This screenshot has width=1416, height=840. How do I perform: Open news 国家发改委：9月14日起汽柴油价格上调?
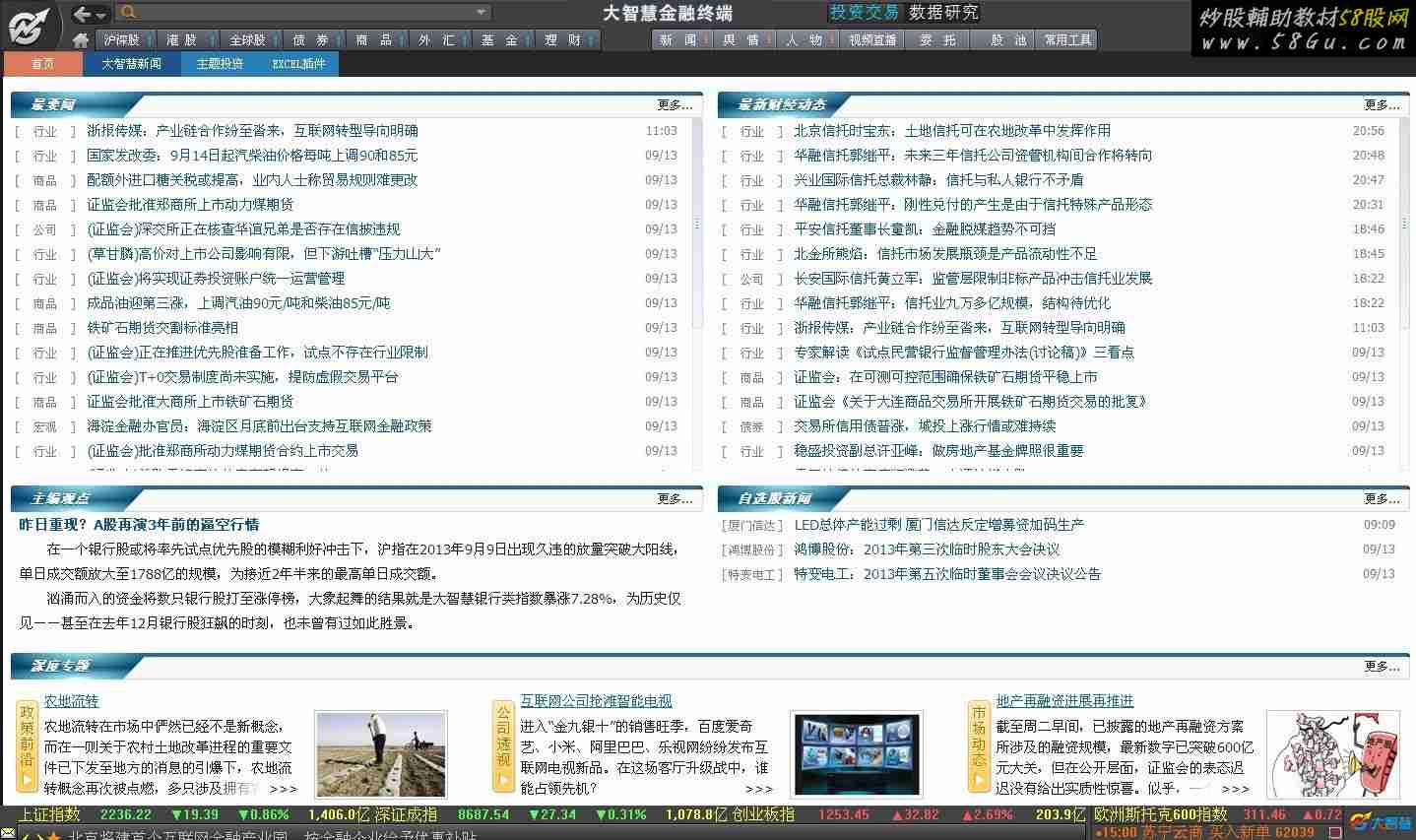[x=252, y=156]
